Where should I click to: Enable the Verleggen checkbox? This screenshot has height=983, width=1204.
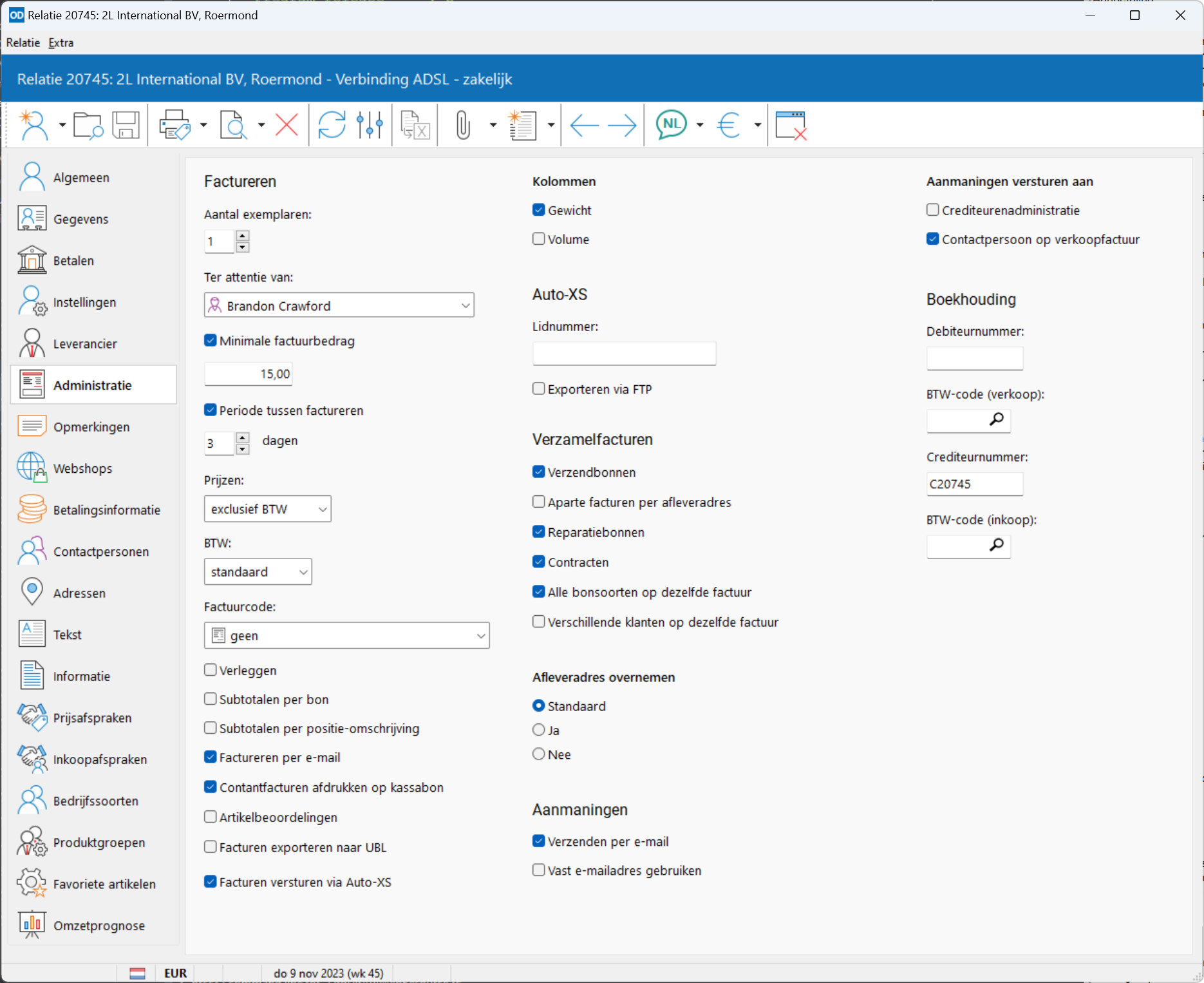point(211,670)
